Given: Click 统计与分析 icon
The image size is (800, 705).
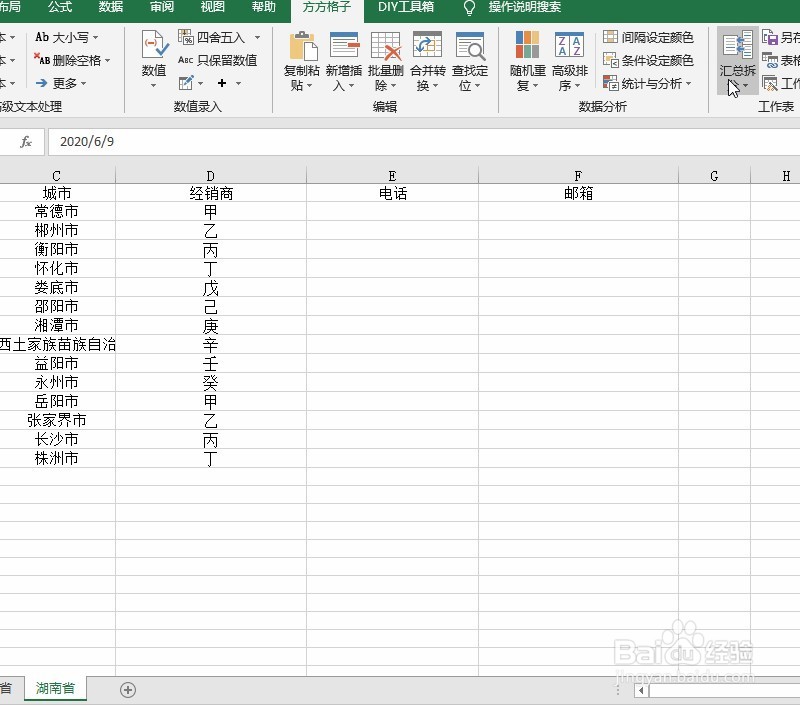Looking at the screenshot, I should pyautogui.click(x=610, y=83).
